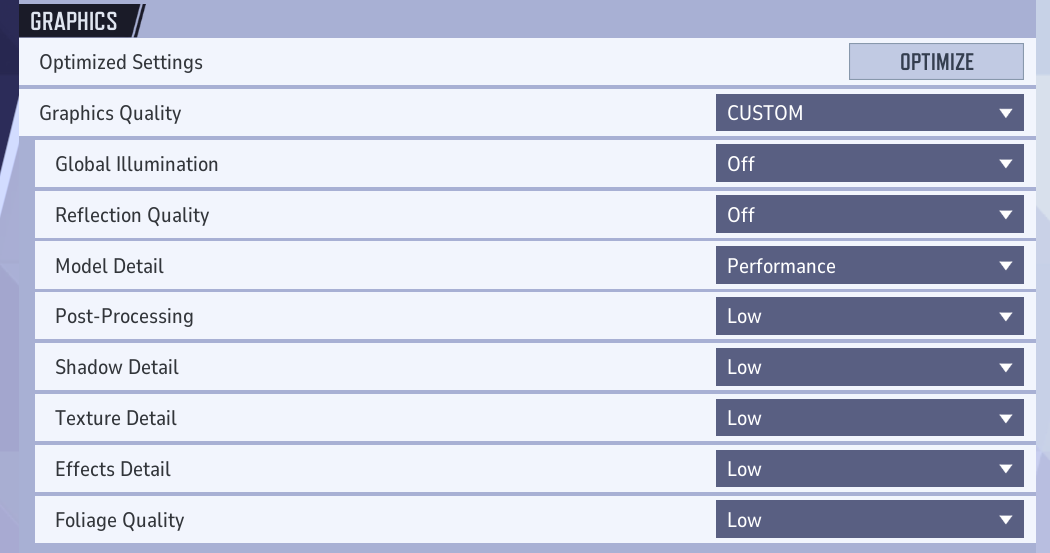Click the Post-Processing label
Screen dimensions: 1050x553
[x=124, y=317]
